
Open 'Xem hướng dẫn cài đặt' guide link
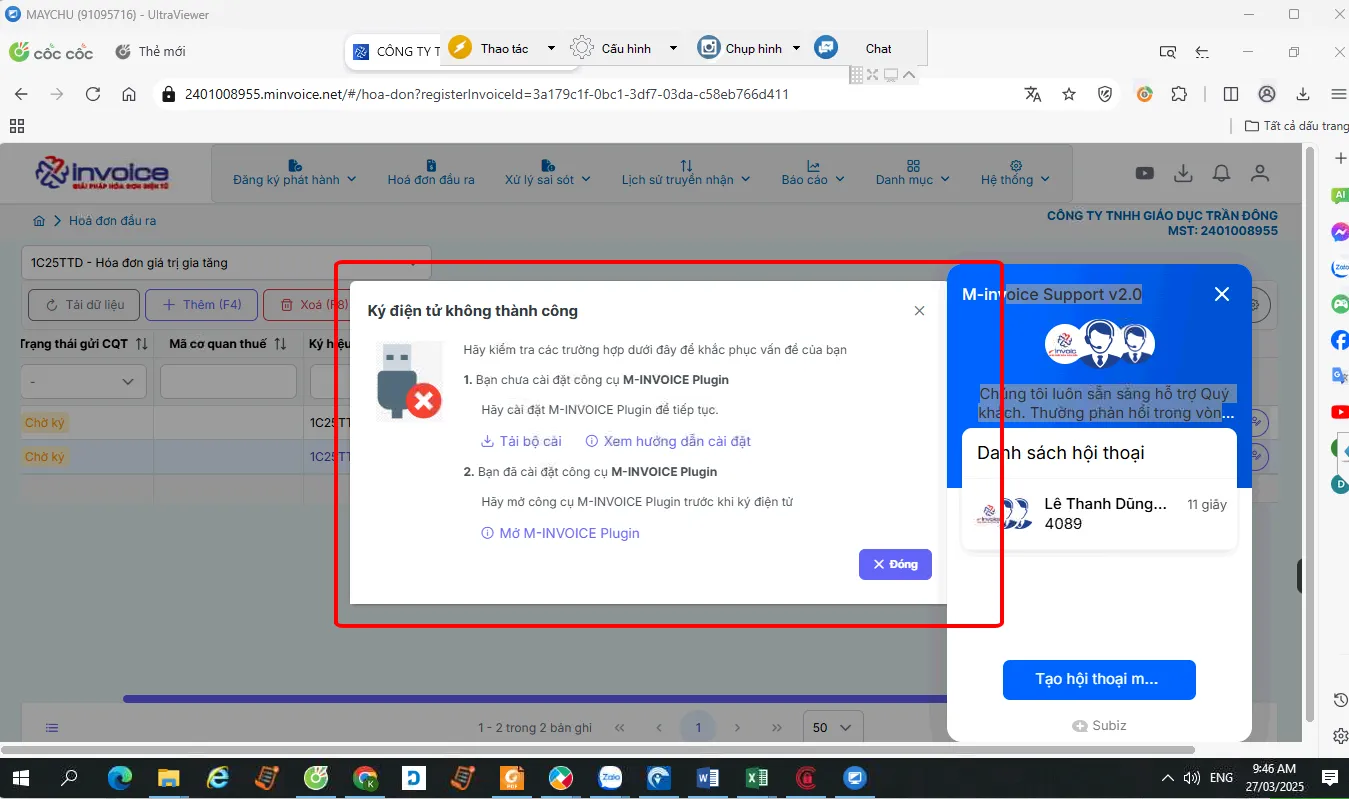click(x=668, y=441)
